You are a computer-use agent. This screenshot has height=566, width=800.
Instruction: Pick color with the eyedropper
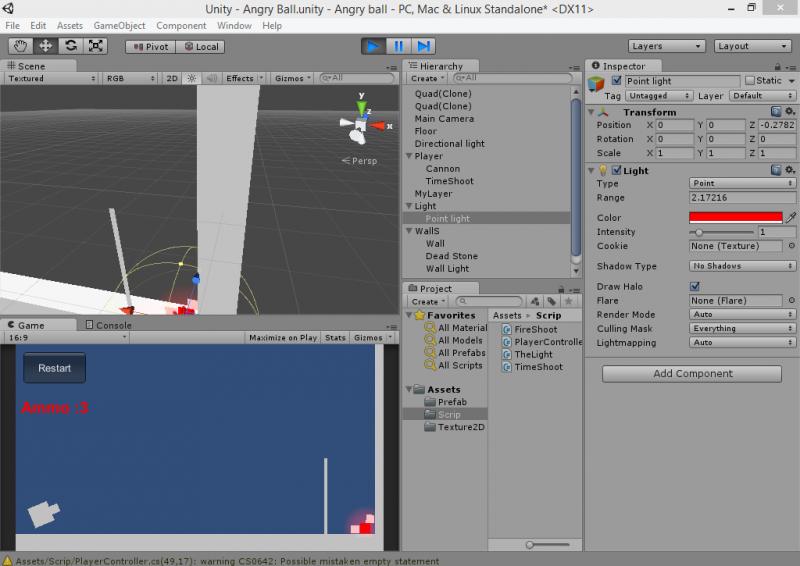pyautogui.click(x=791, y=218)
